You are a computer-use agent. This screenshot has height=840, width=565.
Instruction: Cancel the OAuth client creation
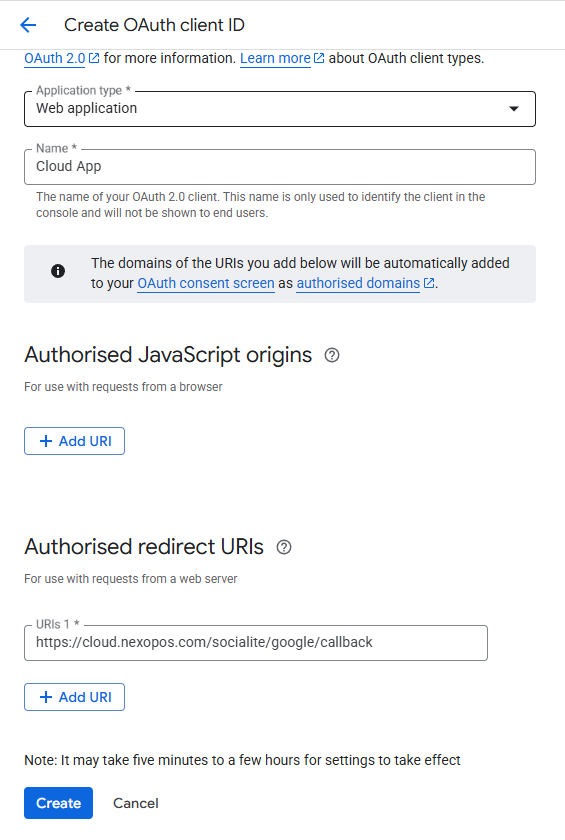pos(135,803)
